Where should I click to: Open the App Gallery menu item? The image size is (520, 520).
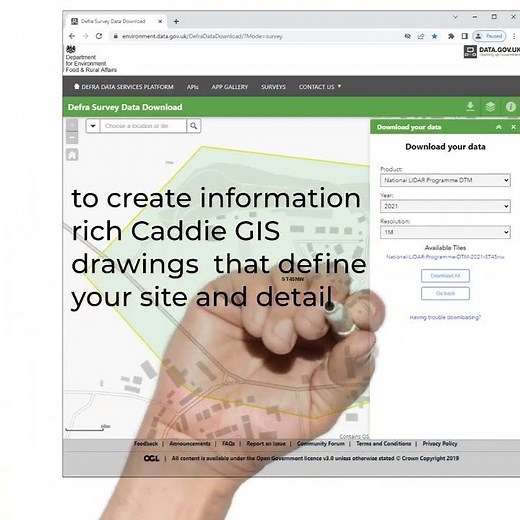tap(230, 87)
